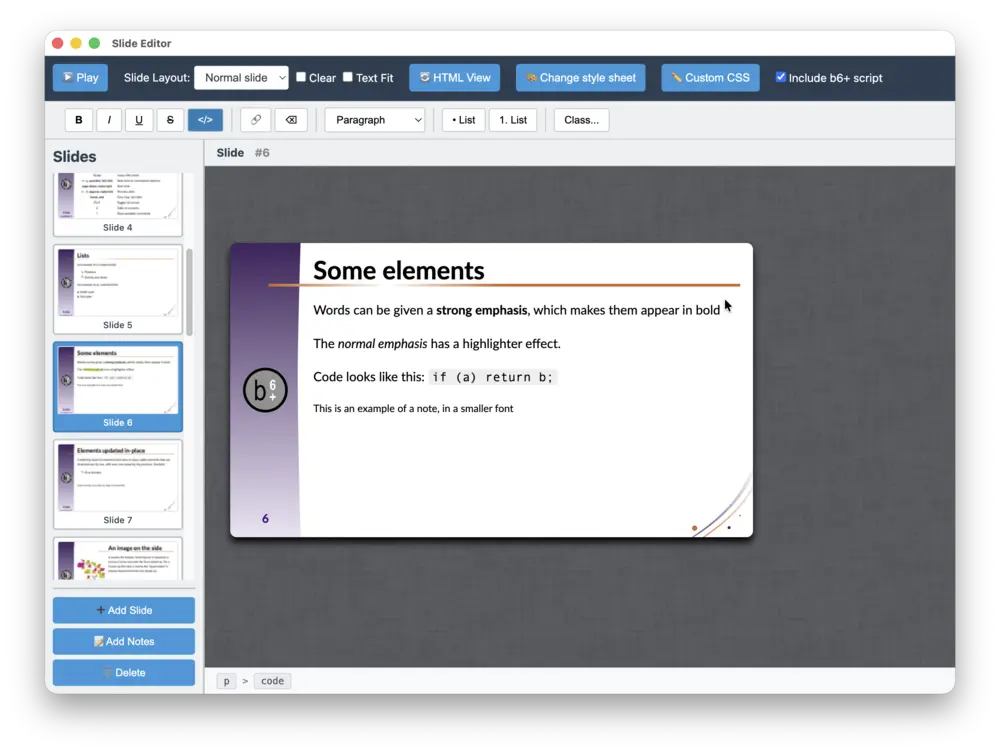Apply strikethrough formatting
The height and width of the screenshot is (753, 1000).
(x=169, y=119)
